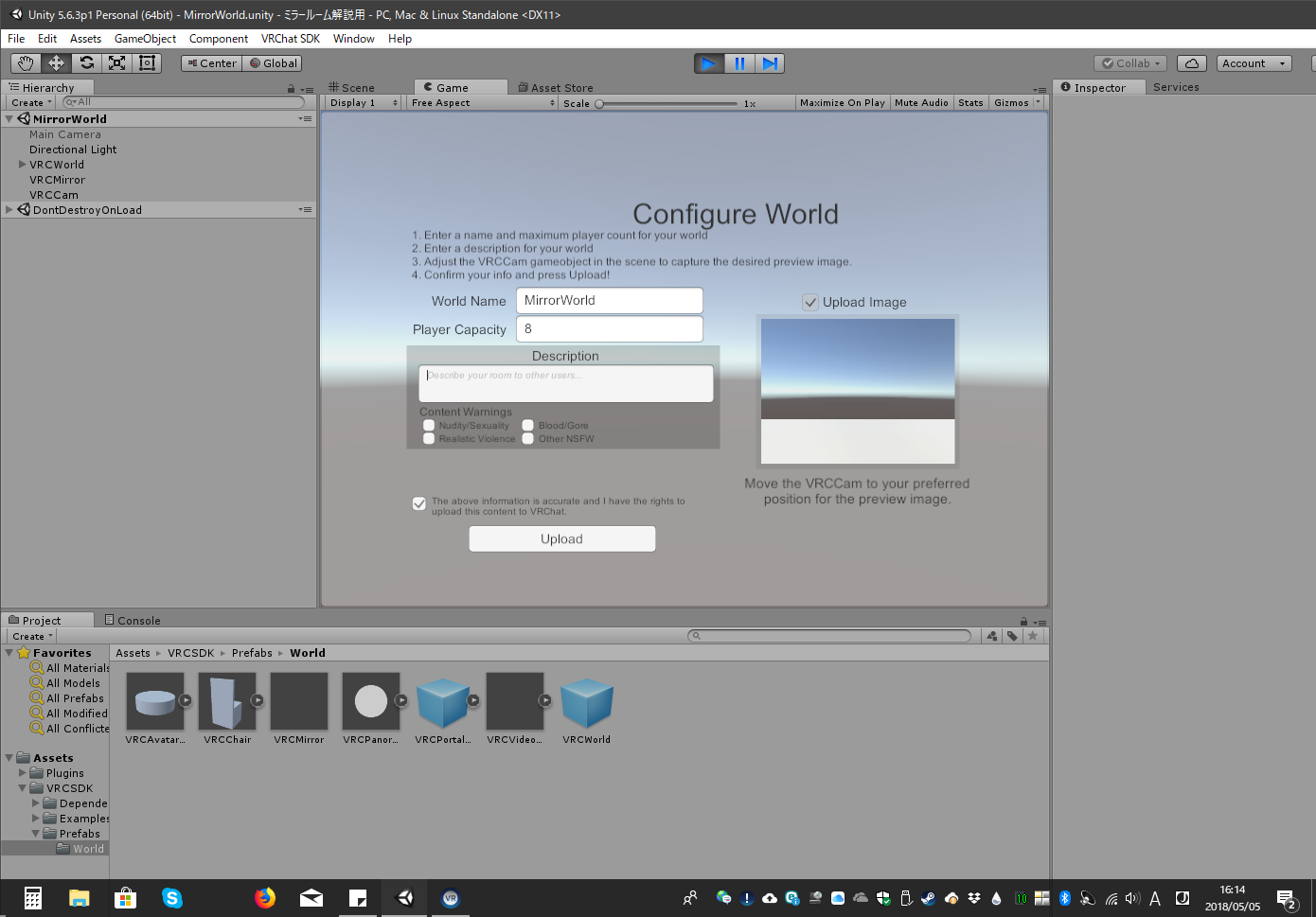Switch to the Scene tab
Viewport: 1316px width, 917px height.
(x=351, y=87)
